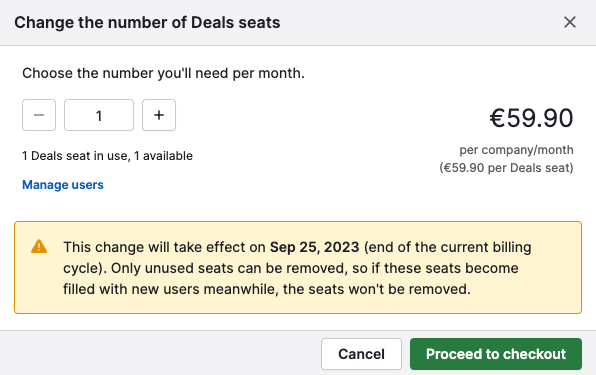596x375 pixels.
Task: Click the '(€59.90 per Deals seat)' note
Action: pos(506,168)
